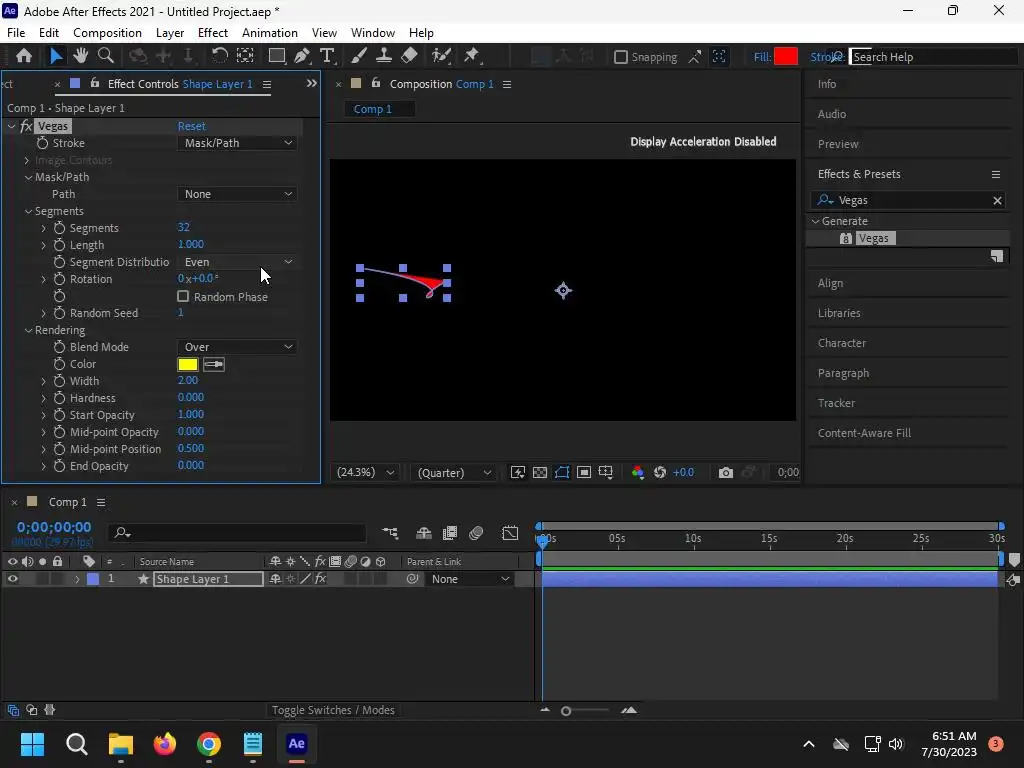Open the Window menu

[372, 33]
